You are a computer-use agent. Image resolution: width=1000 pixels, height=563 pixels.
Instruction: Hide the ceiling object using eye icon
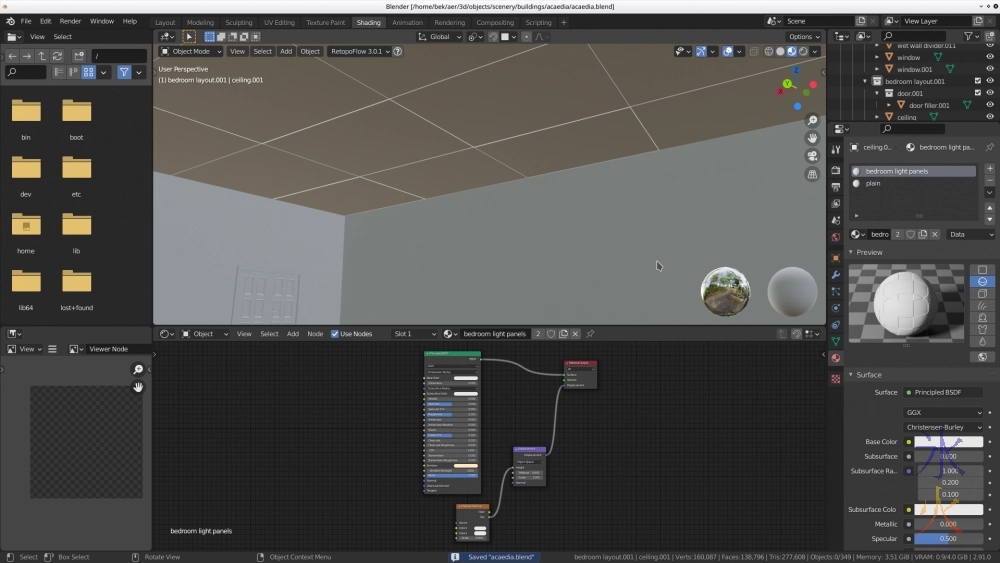pyautogui.click(x=990, y=117)
